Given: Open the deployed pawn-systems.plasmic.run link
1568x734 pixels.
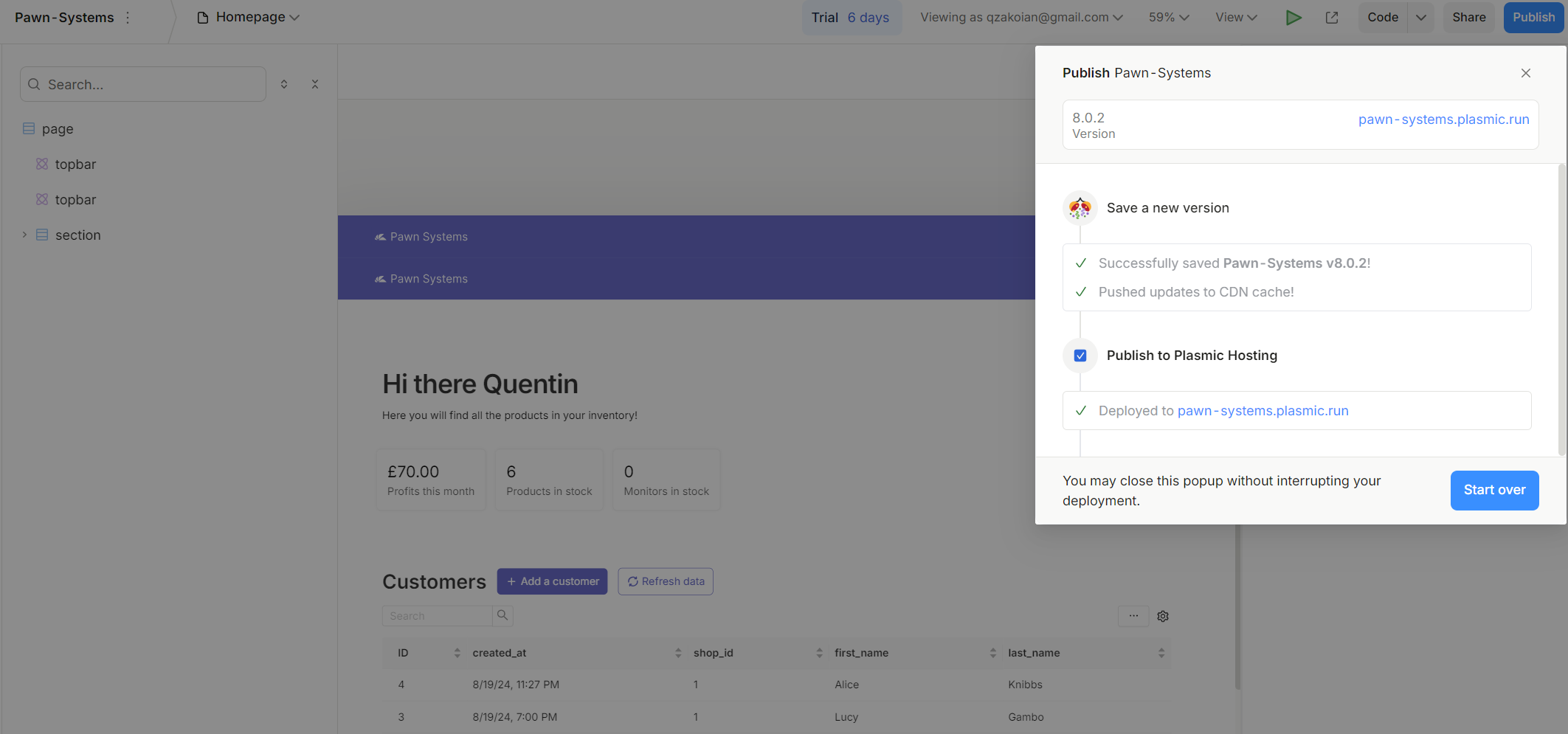Looking at the screenshot, I should click(1263, 411).
